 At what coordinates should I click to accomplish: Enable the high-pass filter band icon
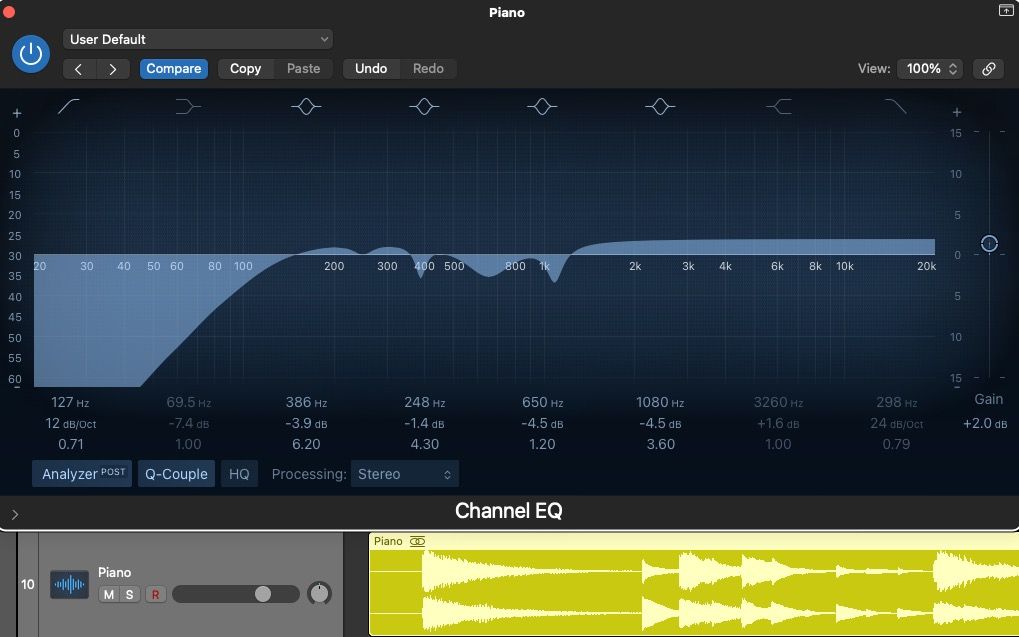70,106
